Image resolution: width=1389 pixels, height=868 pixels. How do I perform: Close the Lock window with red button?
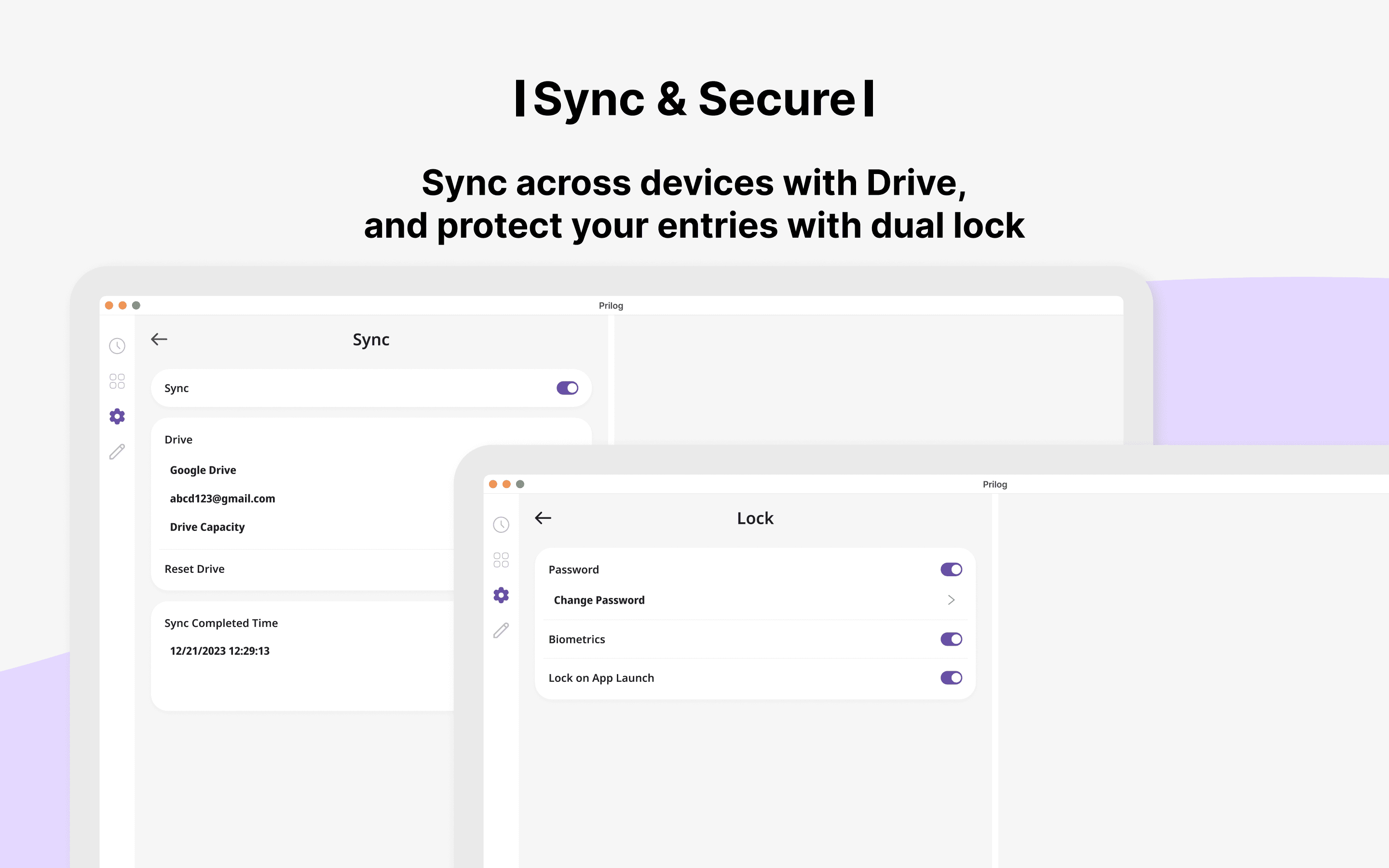[493, 484]
